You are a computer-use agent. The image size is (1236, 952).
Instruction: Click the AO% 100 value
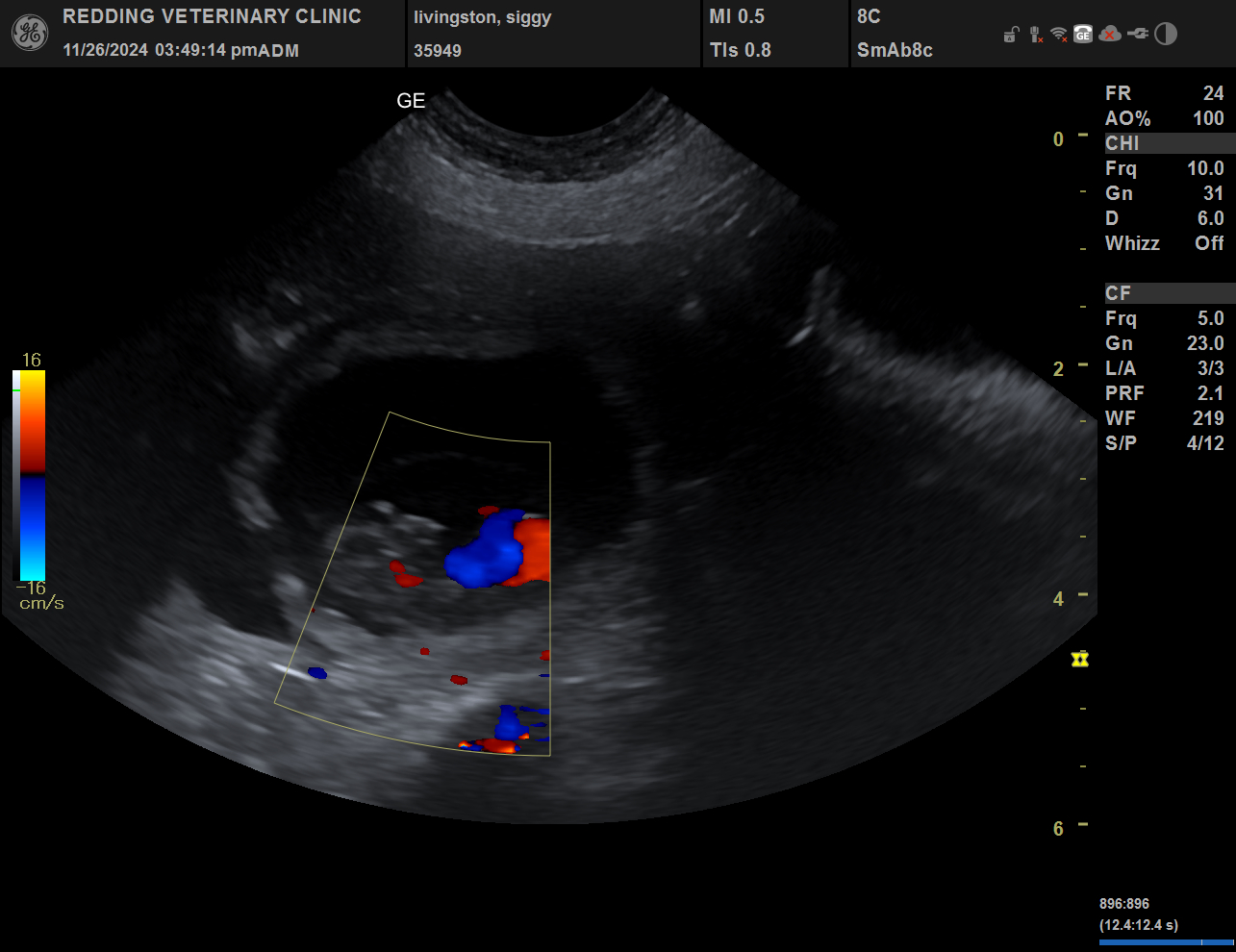click(1164, 118)
